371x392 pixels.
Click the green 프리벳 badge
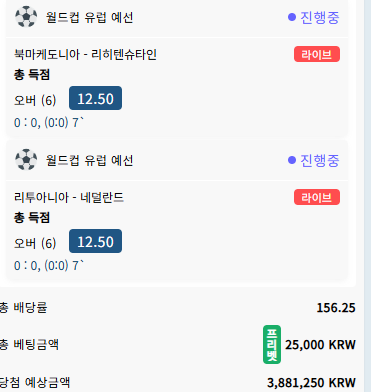tap(272, 344)
